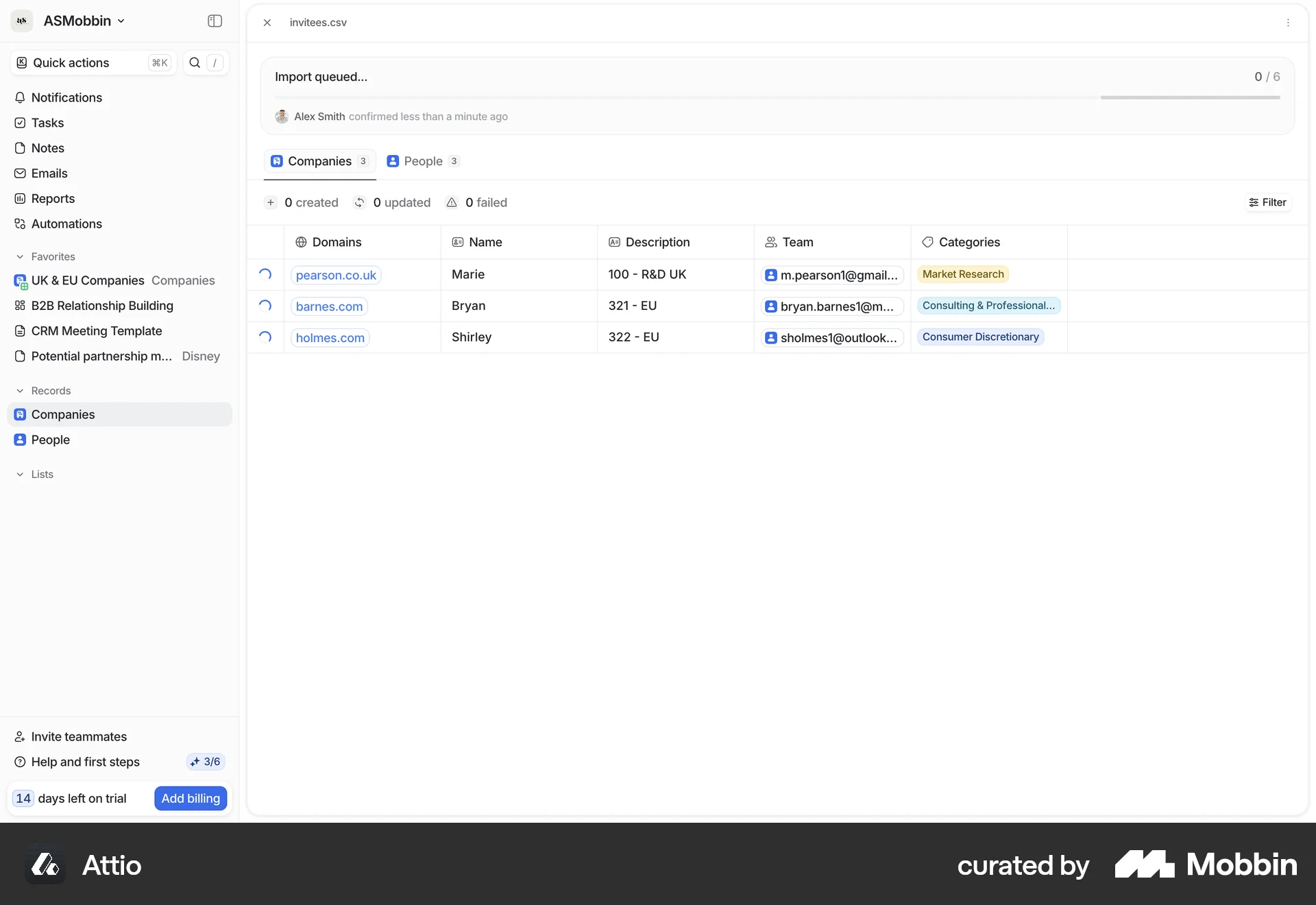Open Notifications from the sidebar
Viewport: 1316px width, 905px height.
[x=66, y=97]
